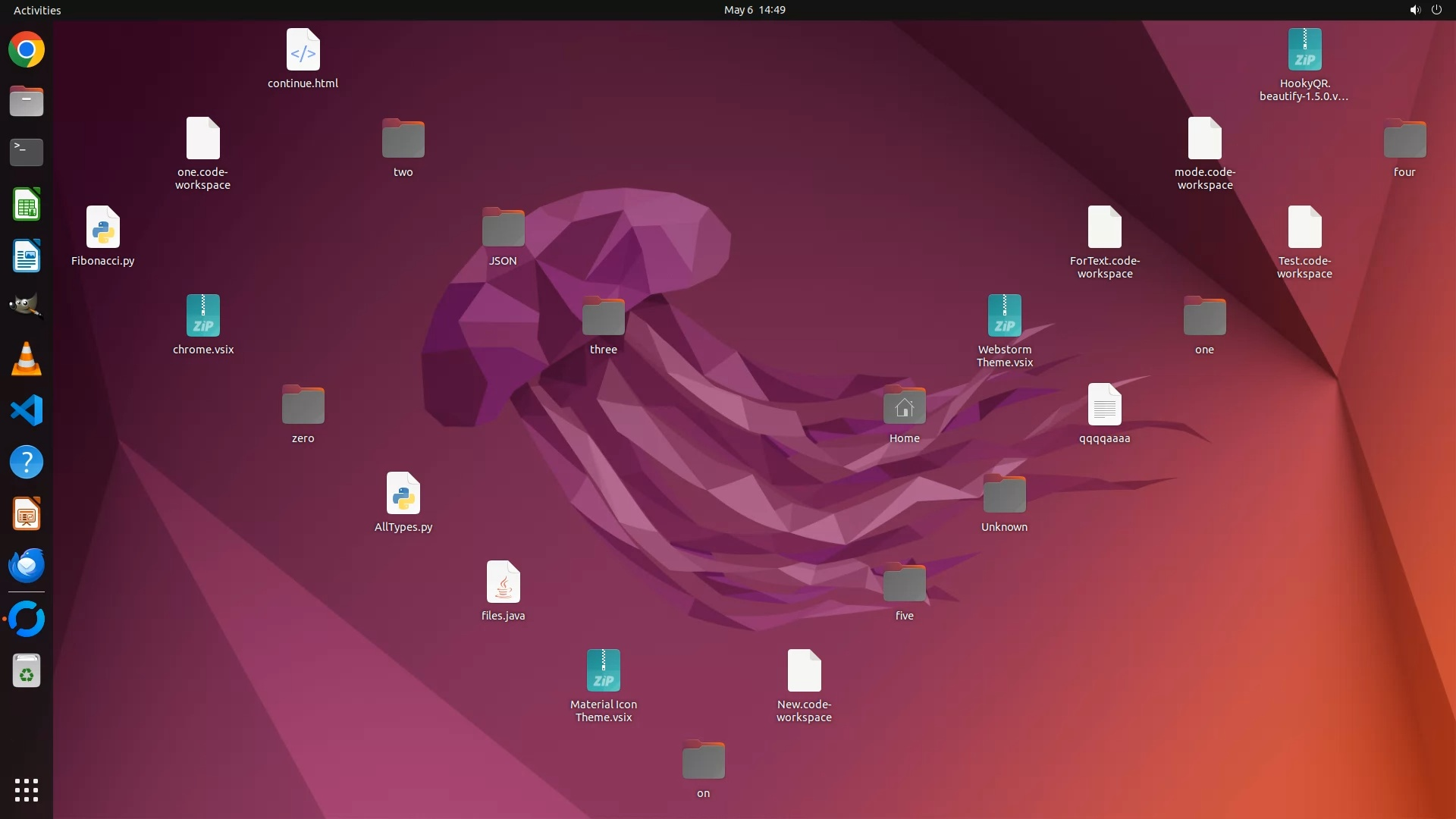
Task: Open the date and time menu
Action: point(754,10)
